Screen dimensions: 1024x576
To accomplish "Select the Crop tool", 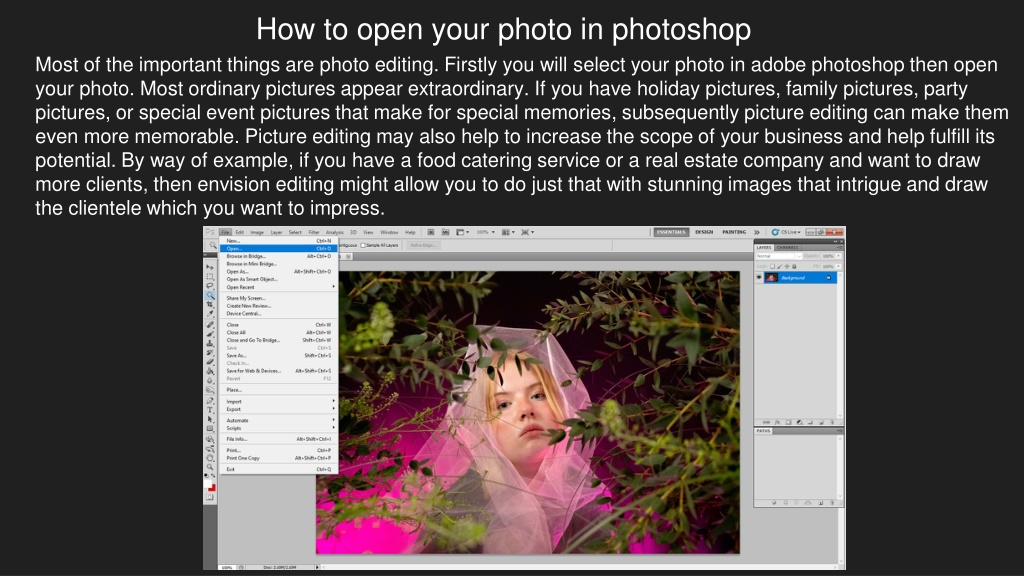I will point(210,305).
